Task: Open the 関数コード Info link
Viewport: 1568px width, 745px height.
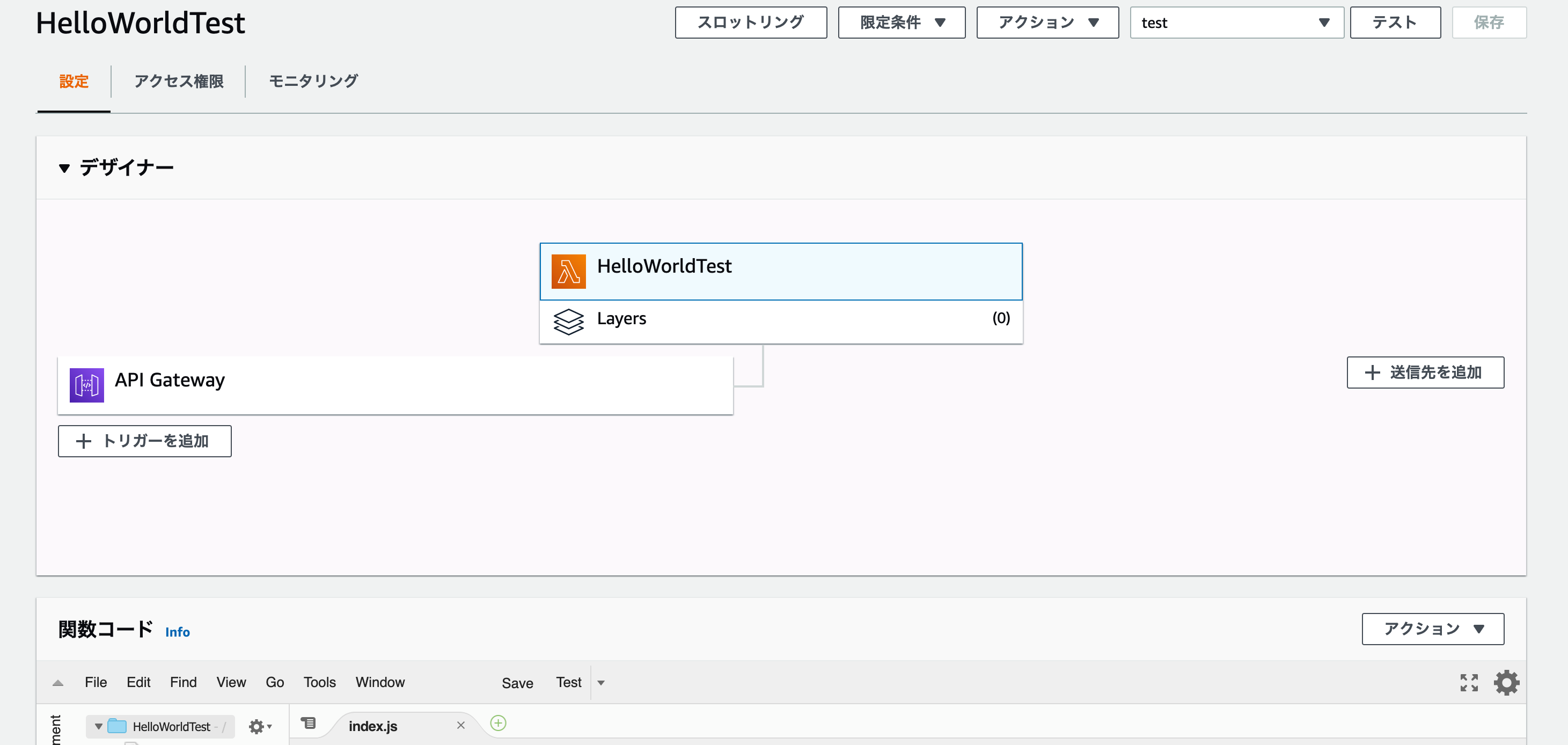Action: click(177, 632)
